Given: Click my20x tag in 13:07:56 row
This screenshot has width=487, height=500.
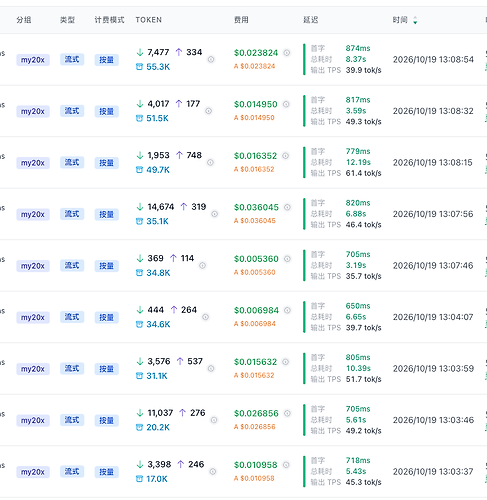Looking at the screenshot, I should click(x=33, y=214).
